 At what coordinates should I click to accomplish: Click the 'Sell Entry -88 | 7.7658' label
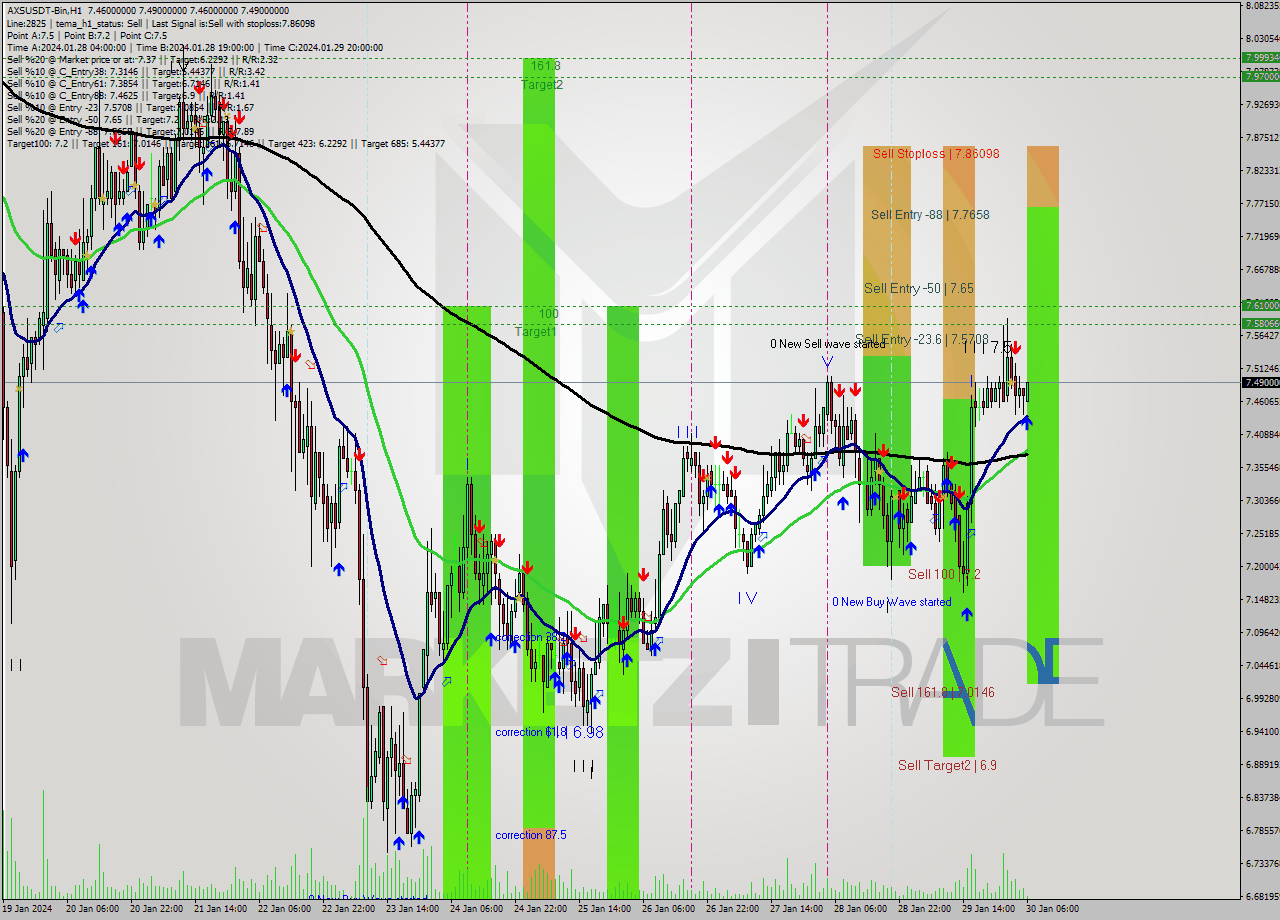click(930, 215)
